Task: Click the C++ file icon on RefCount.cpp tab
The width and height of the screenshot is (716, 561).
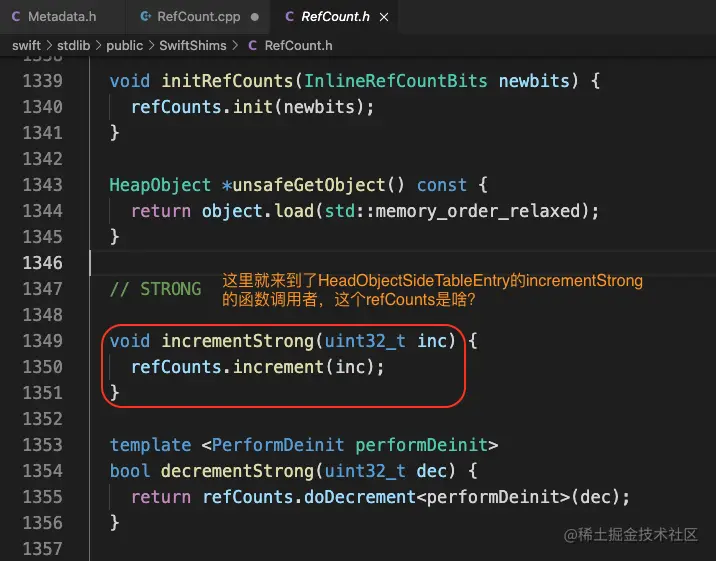Action: pos(145,17)
